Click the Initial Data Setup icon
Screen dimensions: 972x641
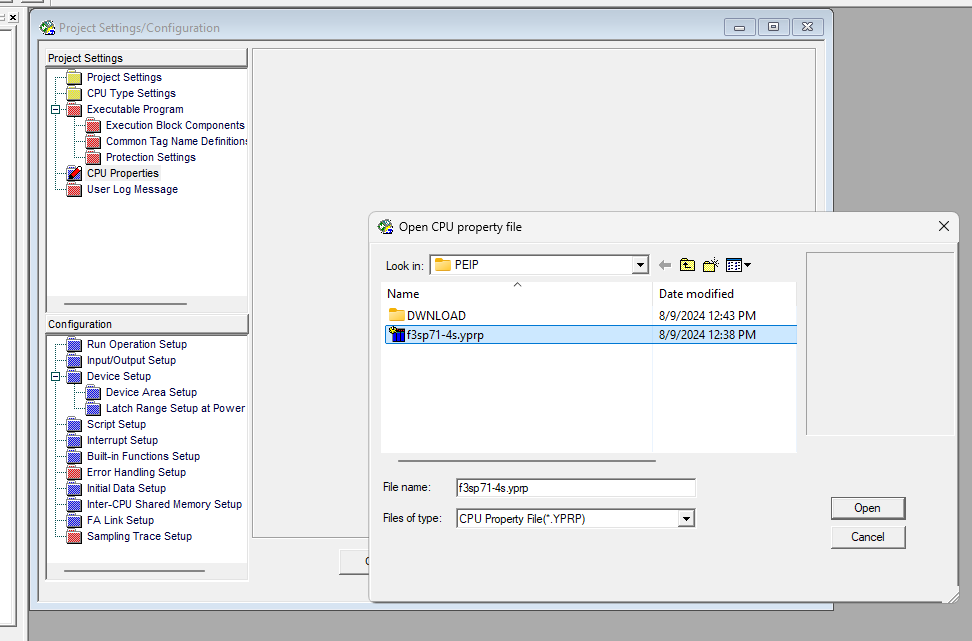[x=74, y=488]
